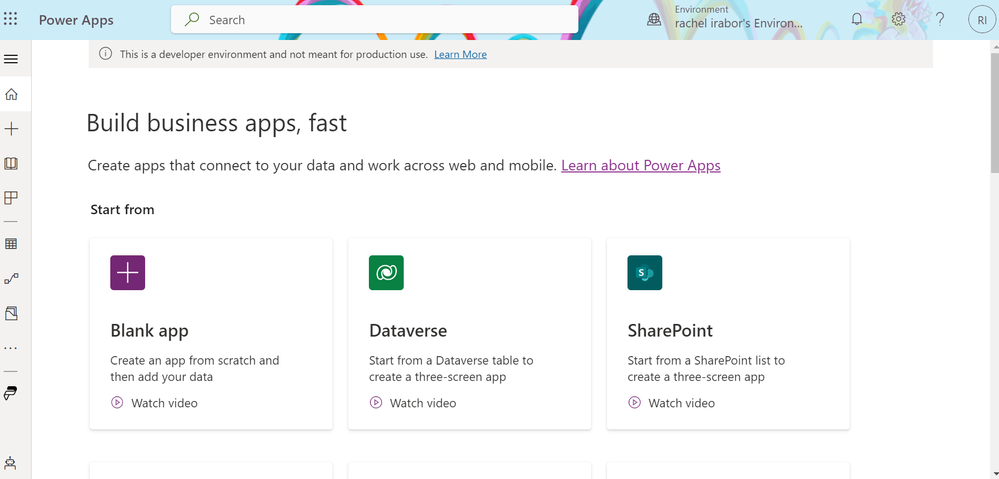
Task: Collapse the left navigation hamburger menu
Action: pyautogui.click(x=11, y=59)
